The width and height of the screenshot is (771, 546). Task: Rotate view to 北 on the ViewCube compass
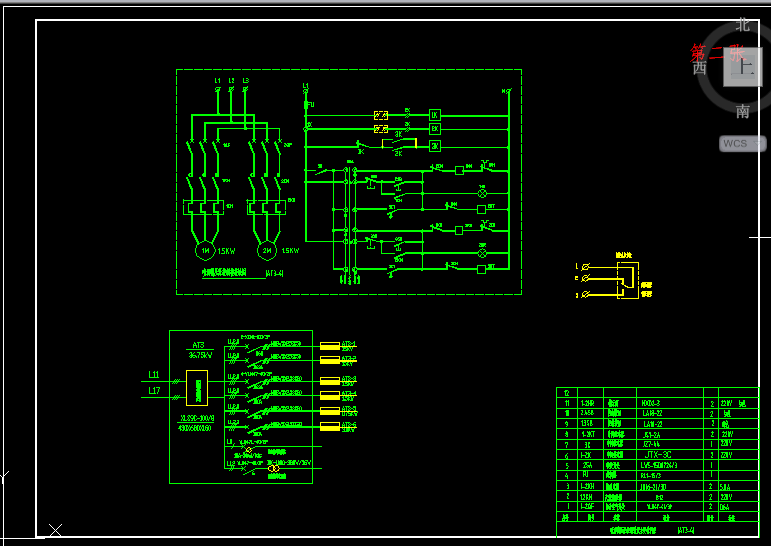tap(742, 25)
